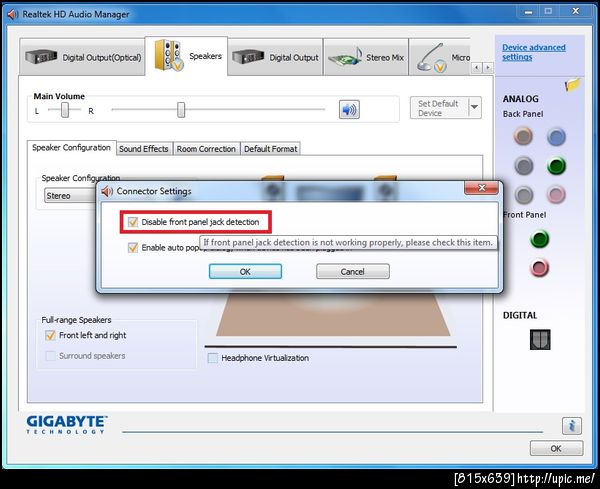Click the green back panel speaker jack
Viewport: 600px width, 489px height.
(x=556, y=166)
